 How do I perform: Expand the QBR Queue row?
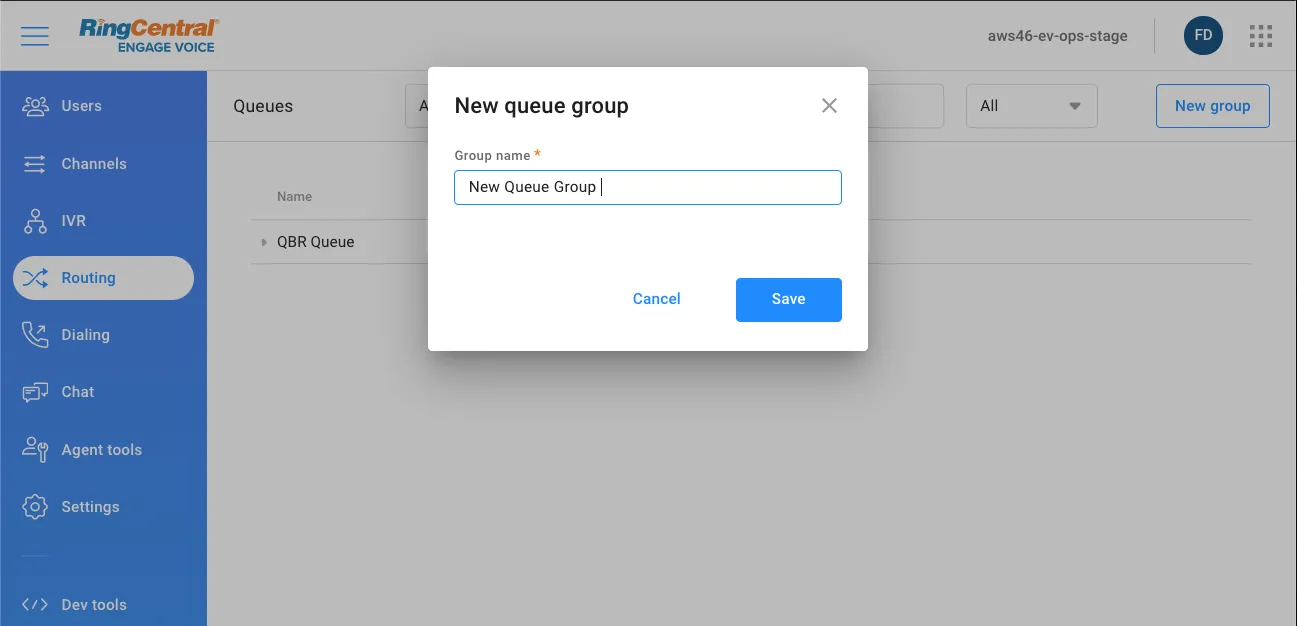point(264,242)
